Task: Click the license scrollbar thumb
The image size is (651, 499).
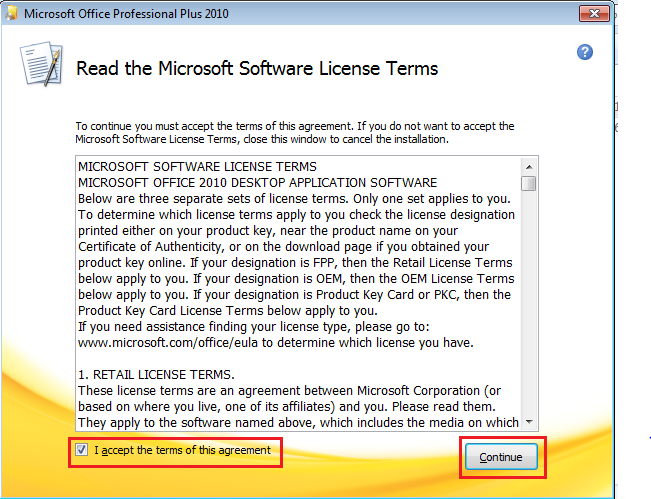Action: click(529, 183)
